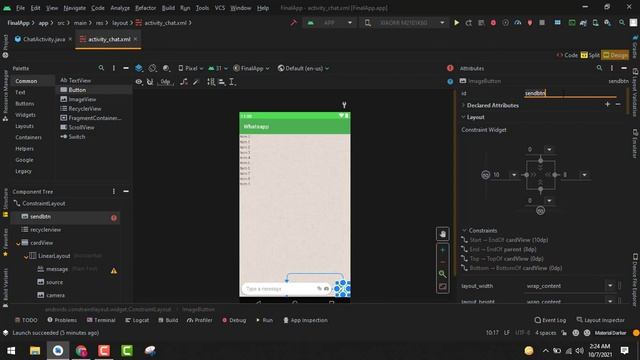Open the Pack alignment tool icon
The width and height of the screenshot is (640, 360).
pos(211,82)
